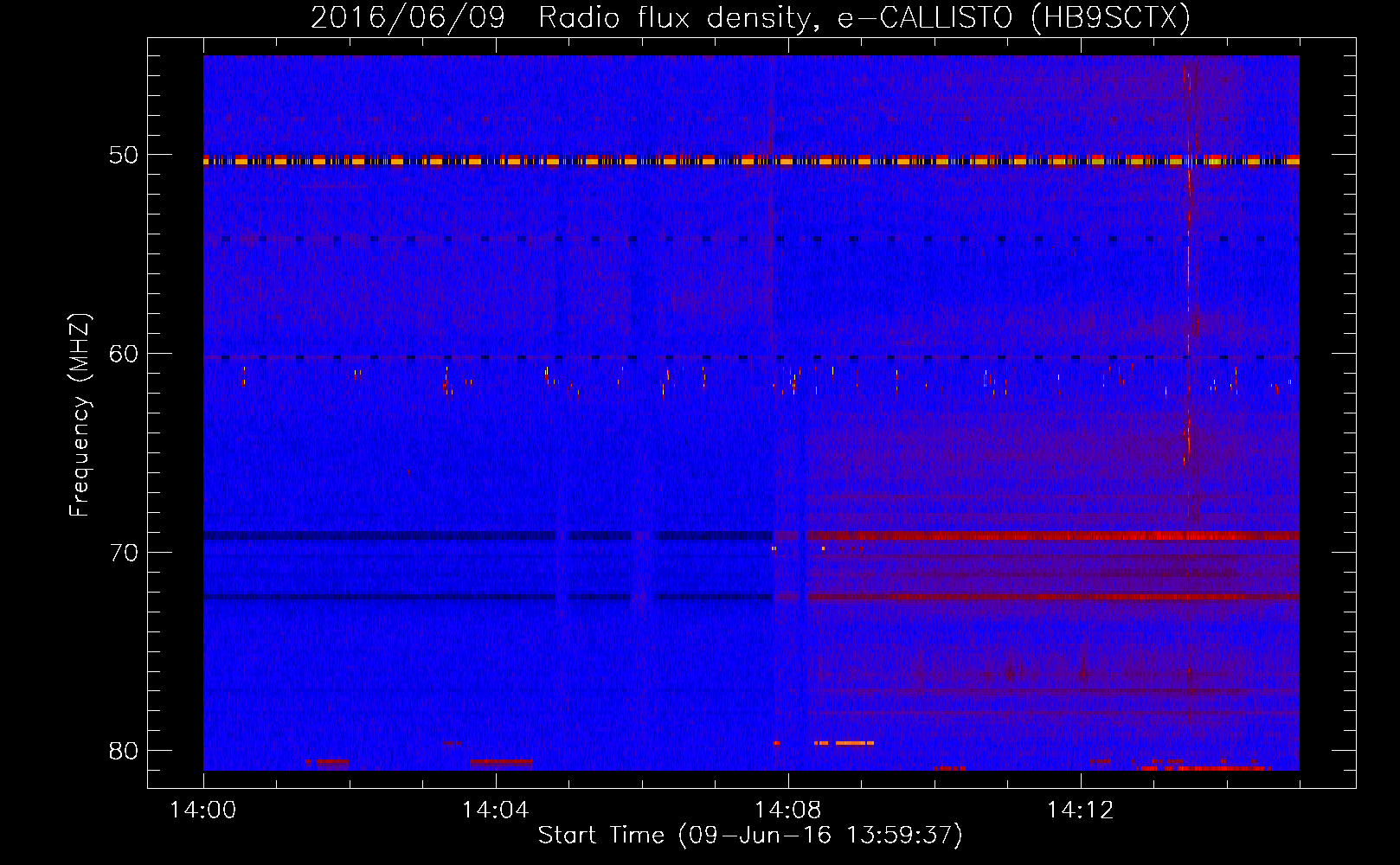The height and width of the screenshot is (865, 1400).
Task: Click the '80' frequency tick label
Action: tap(124, 751)
